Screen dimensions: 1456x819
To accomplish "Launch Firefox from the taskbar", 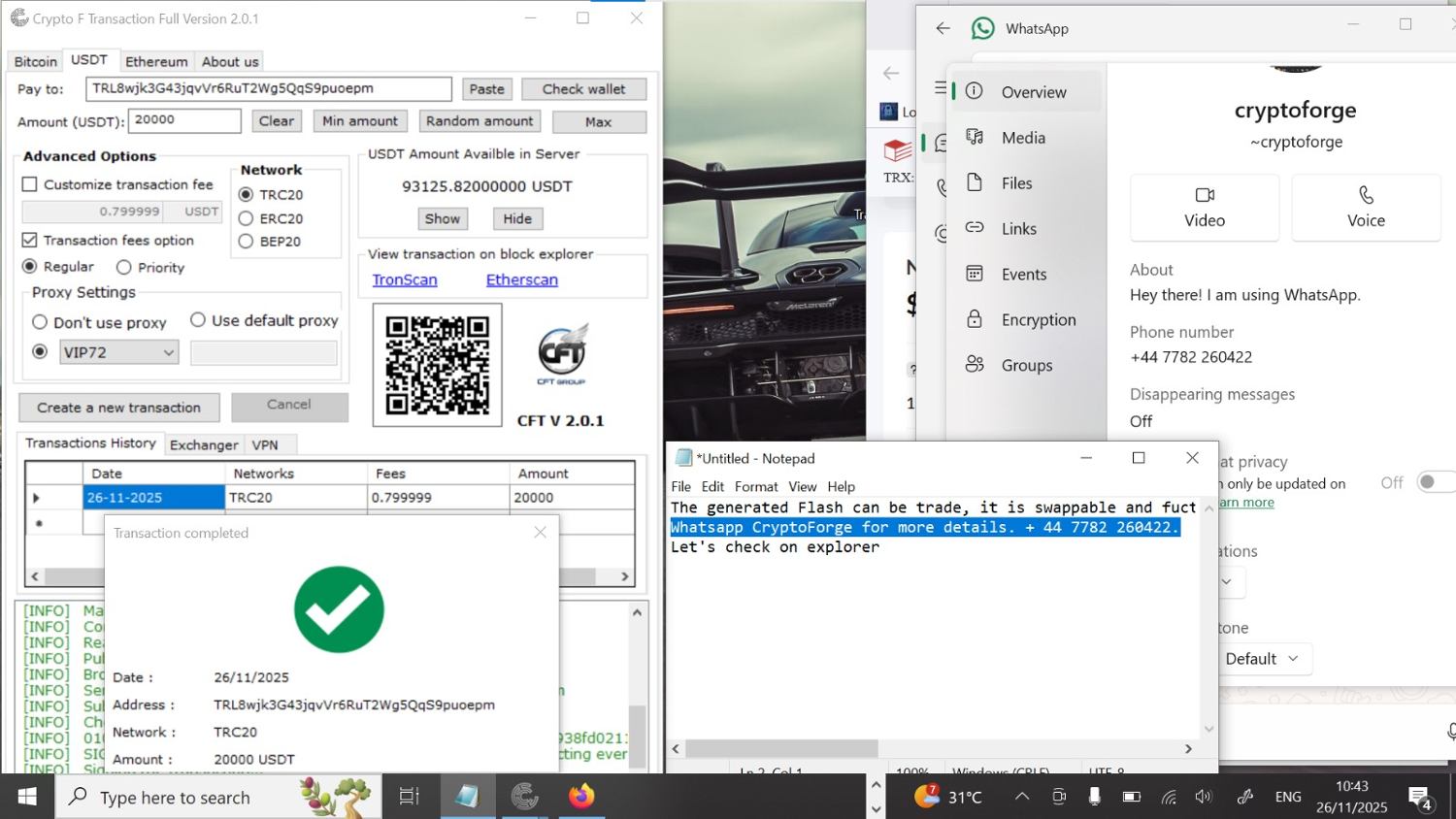I will click(x=581, y=797).
